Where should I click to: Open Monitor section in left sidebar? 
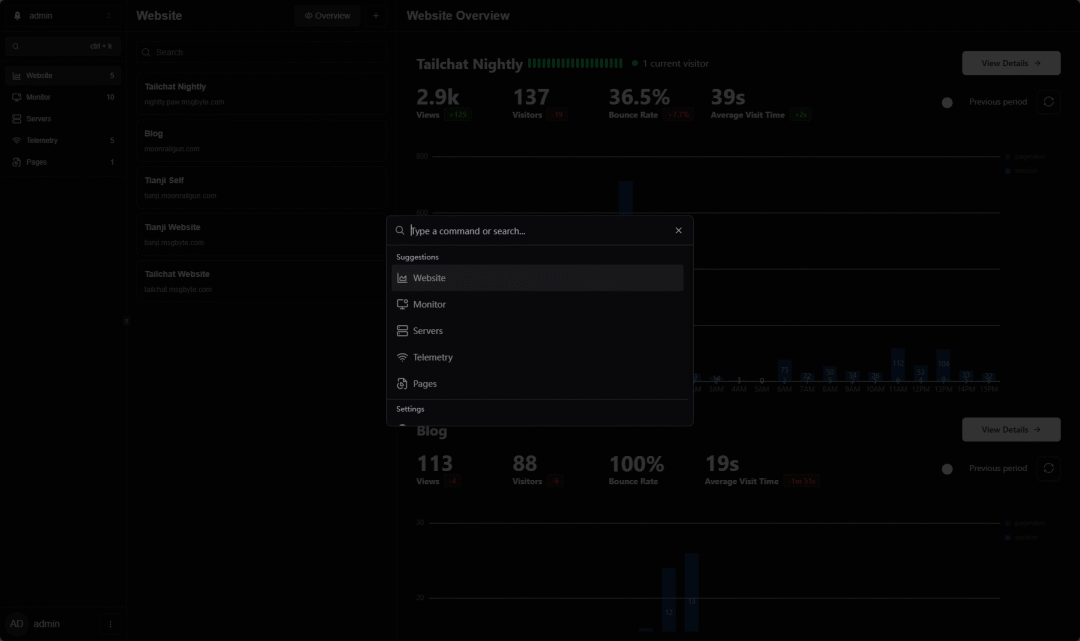(63, 97)
